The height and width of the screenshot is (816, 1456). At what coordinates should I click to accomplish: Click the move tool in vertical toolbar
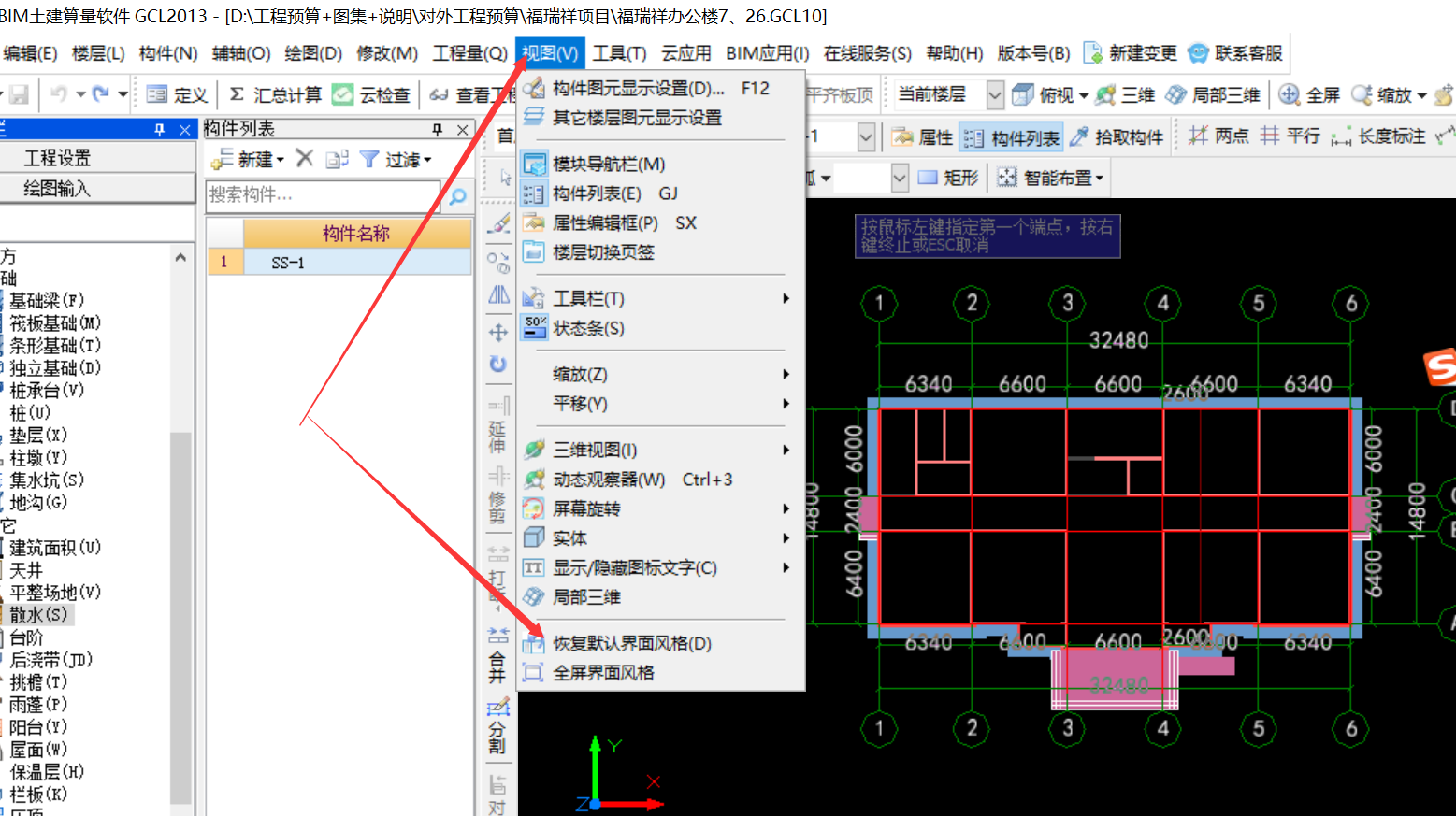[x=498, y=332]
